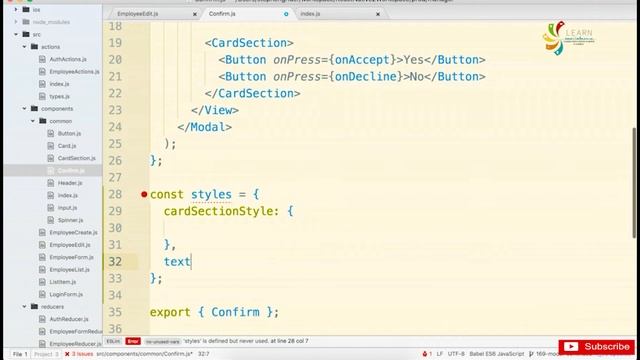This screenshot has height=360, width=640.
Task: Select types.js in actions folder
Action: [60, 96]
